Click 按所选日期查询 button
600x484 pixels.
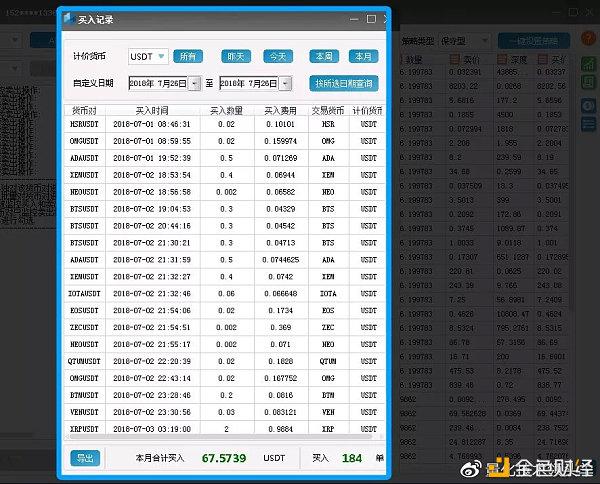344,83
